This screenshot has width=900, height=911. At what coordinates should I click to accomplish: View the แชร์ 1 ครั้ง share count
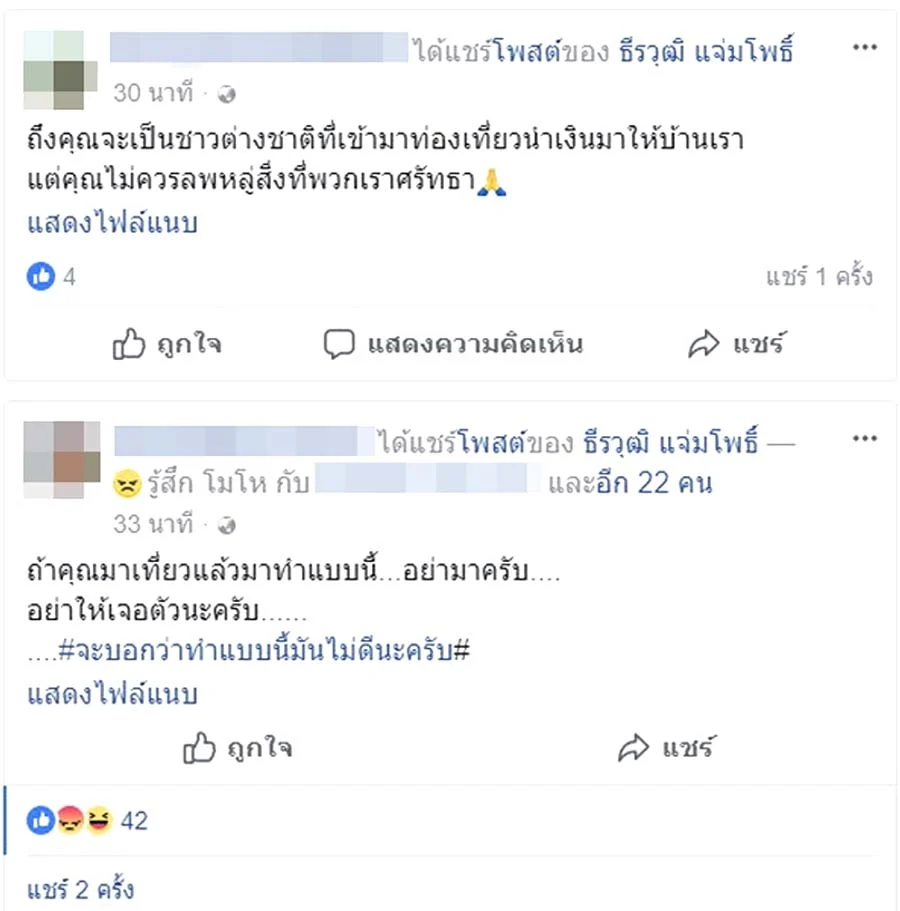coord(819,277)
